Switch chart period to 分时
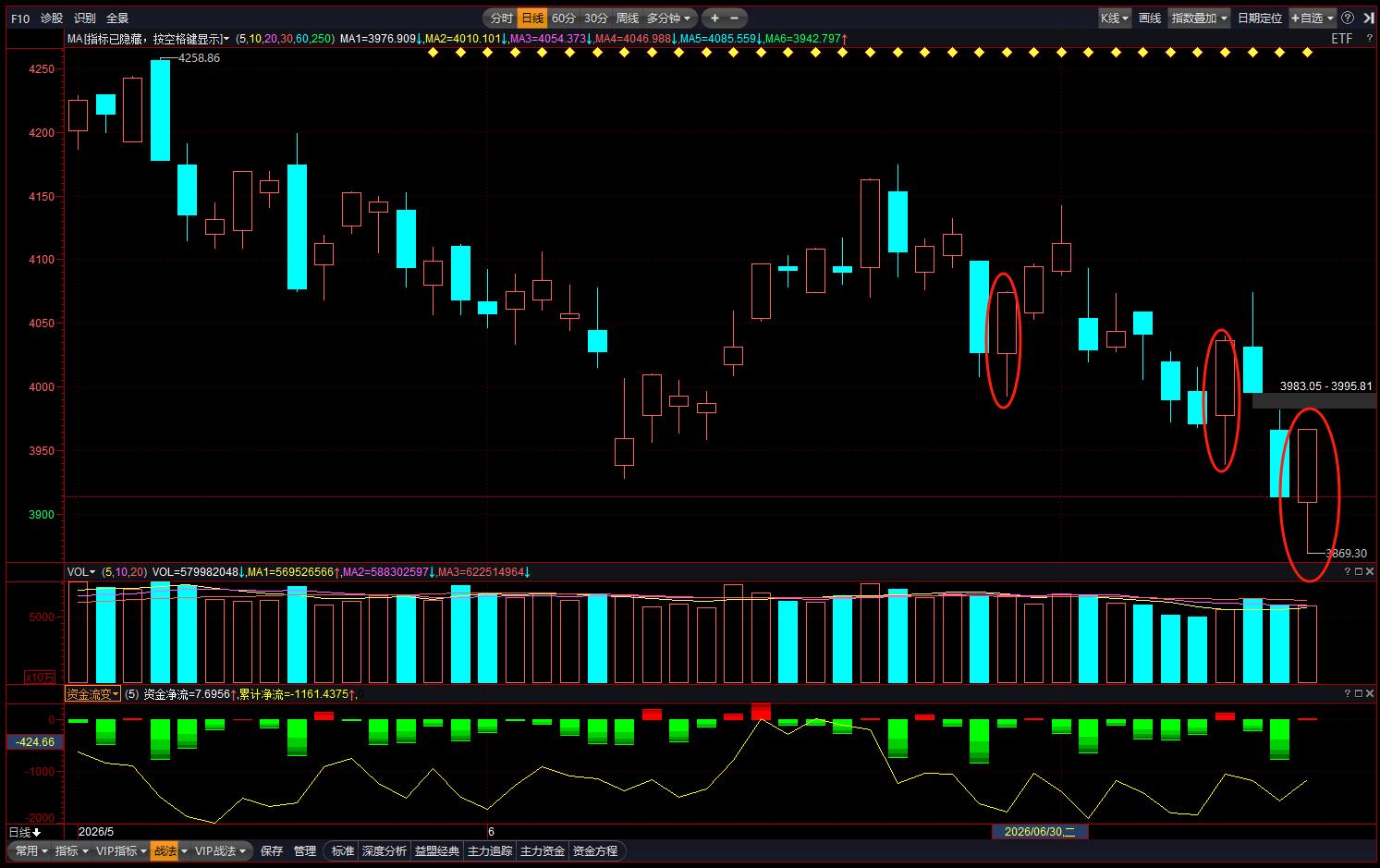 501,18
